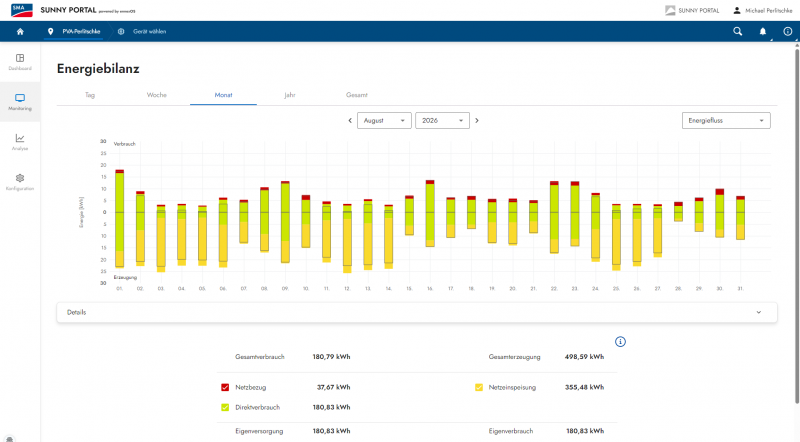Open the Michael Perlitschke account menu
This screenshot has height=442, width=800.
768,10
